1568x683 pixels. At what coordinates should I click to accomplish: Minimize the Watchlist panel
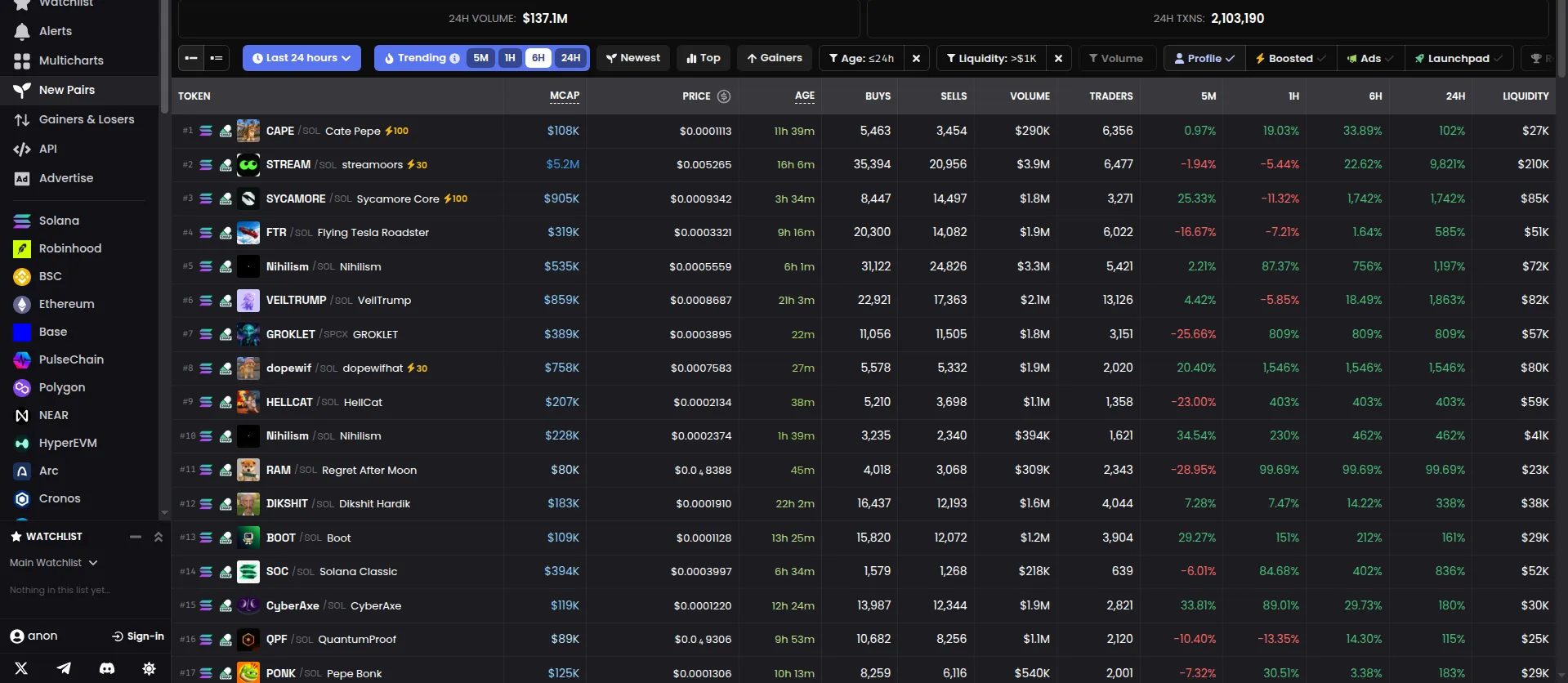click(136, 537)
